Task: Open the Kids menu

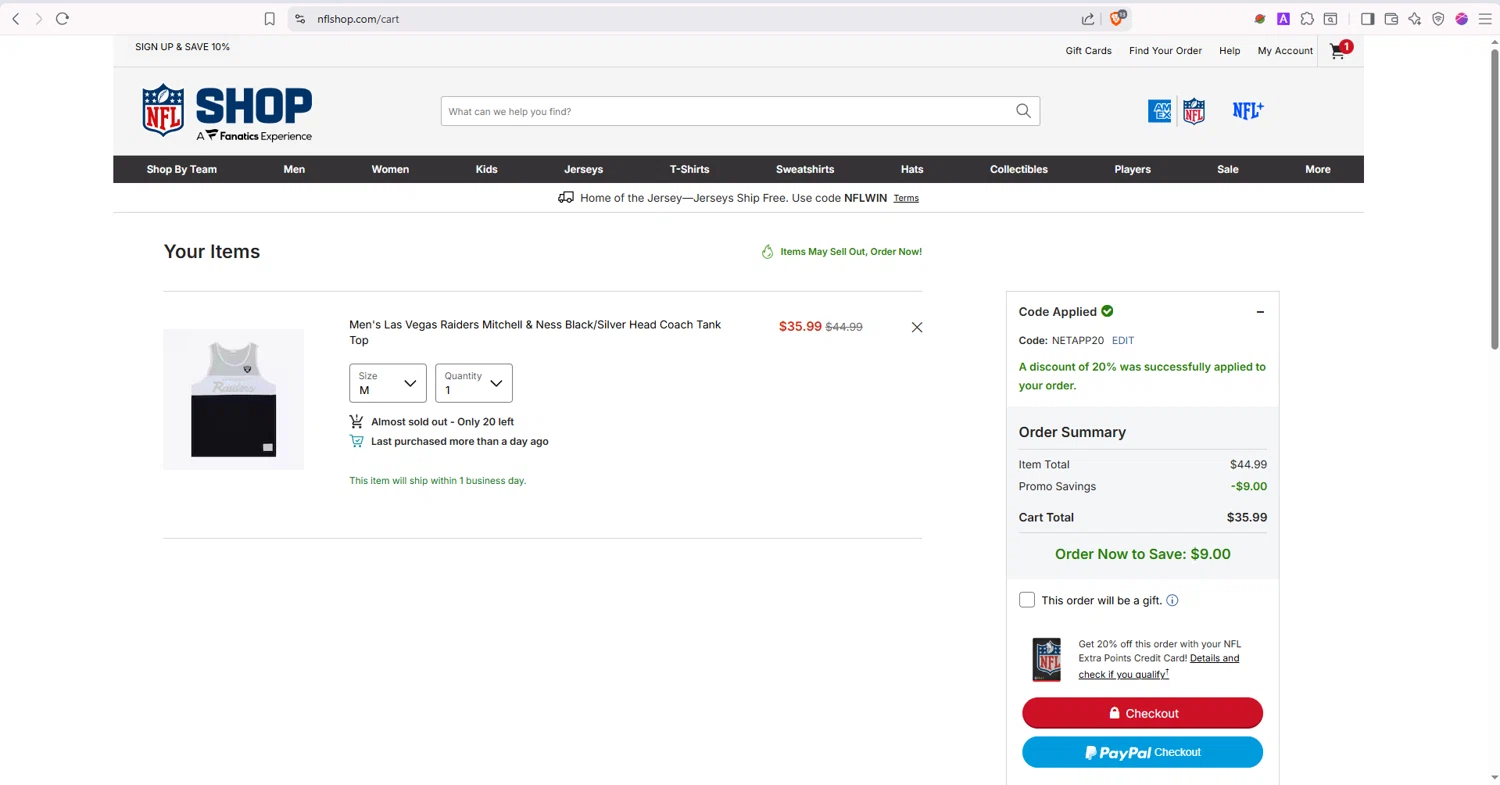Action: click(487, 169)
